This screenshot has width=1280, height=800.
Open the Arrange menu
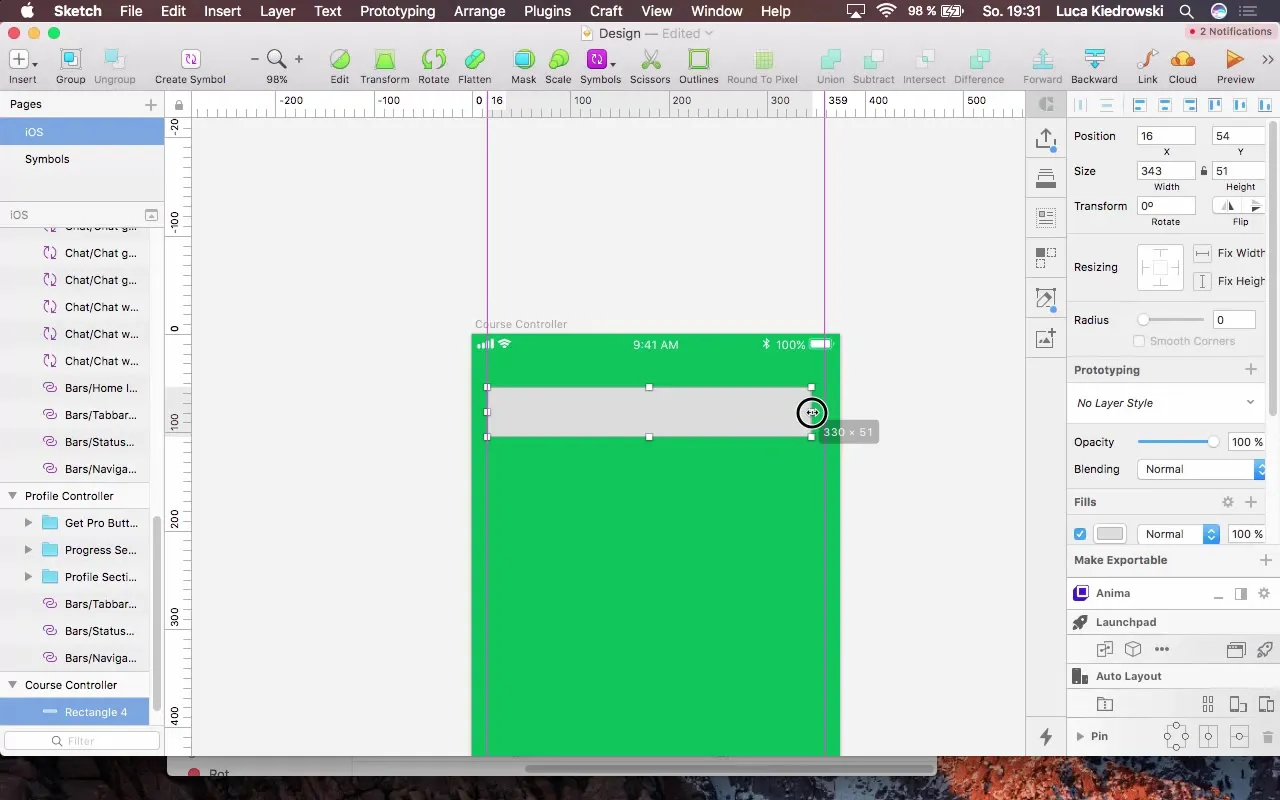479,11
